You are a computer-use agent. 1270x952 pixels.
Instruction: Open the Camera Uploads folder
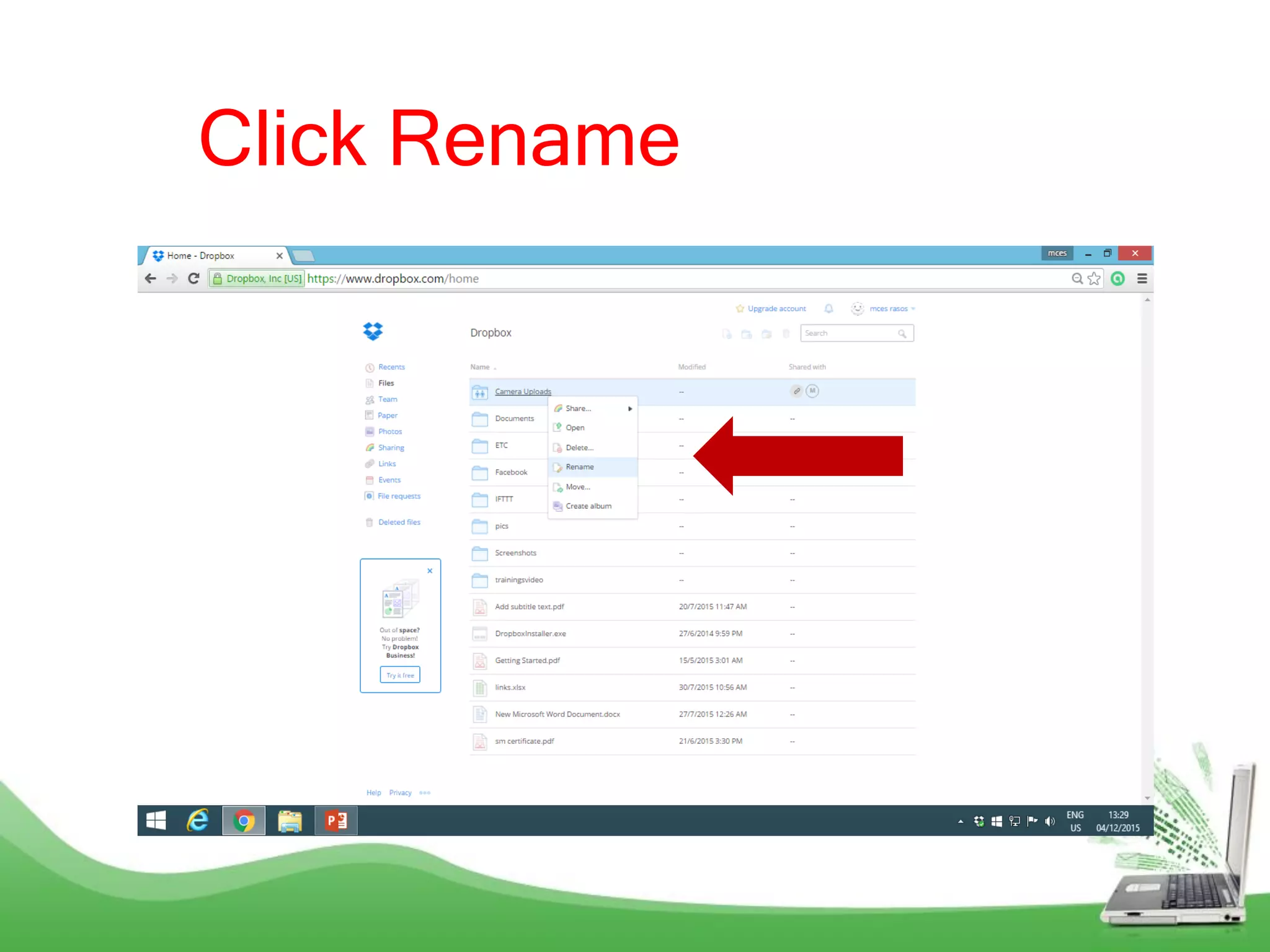coord(523,392)
